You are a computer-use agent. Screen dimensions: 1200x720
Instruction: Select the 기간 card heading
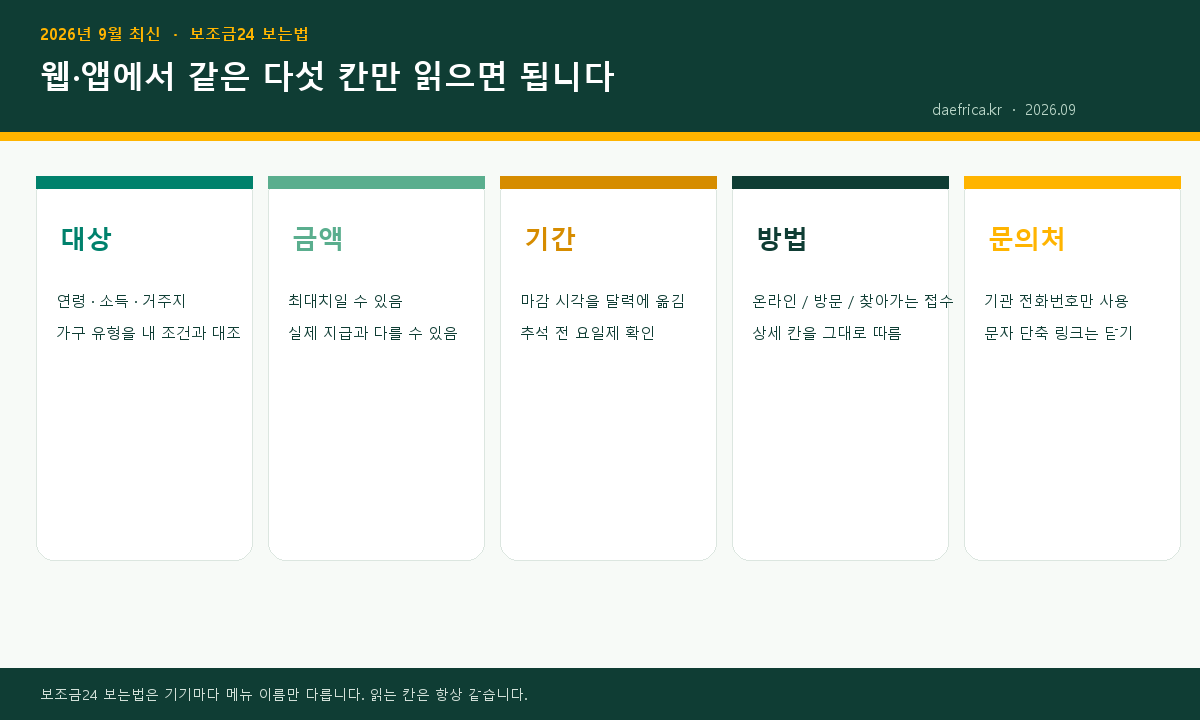point(550,239)
